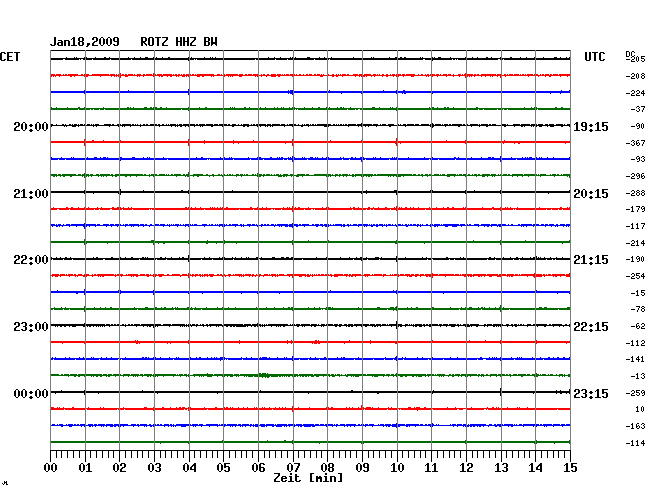Click the DC offset value -288
This screenshot has height=494, width=650.
(635, 193)
